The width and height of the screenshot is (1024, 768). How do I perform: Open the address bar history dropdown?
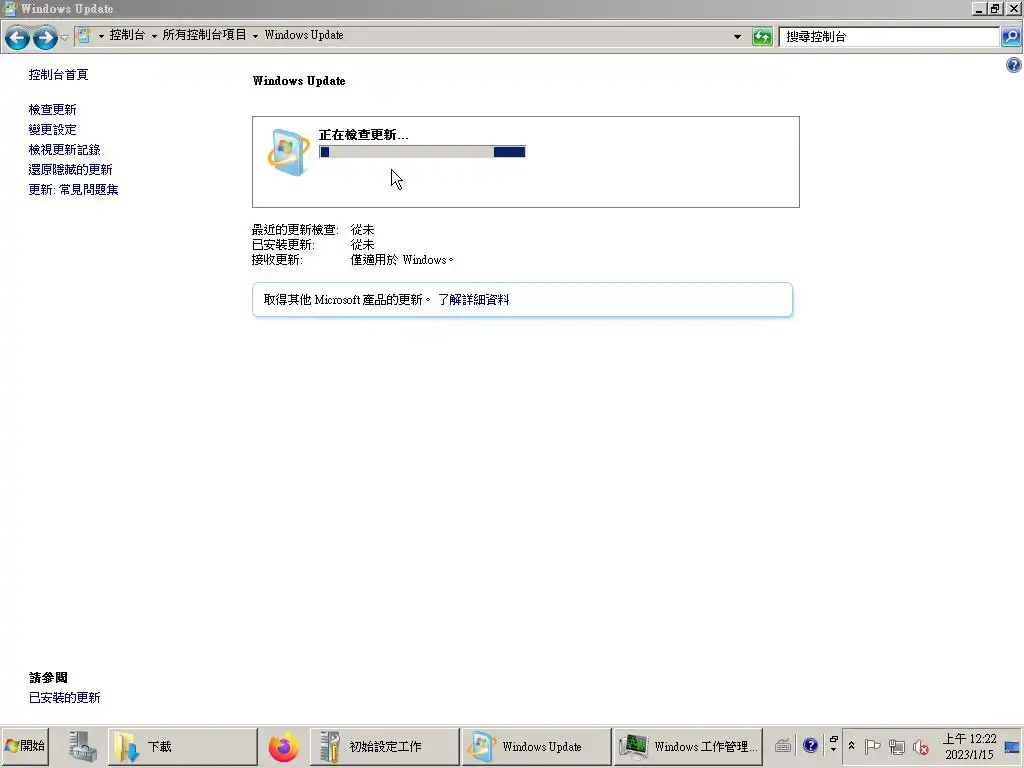[737, 37]
